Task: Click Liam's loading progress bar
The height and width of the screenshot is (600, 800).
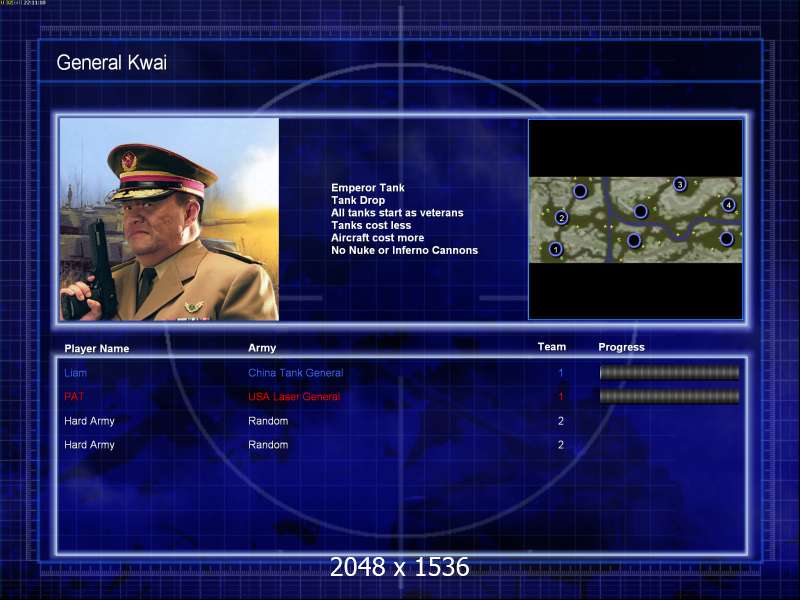Action: tap(669, 373)
